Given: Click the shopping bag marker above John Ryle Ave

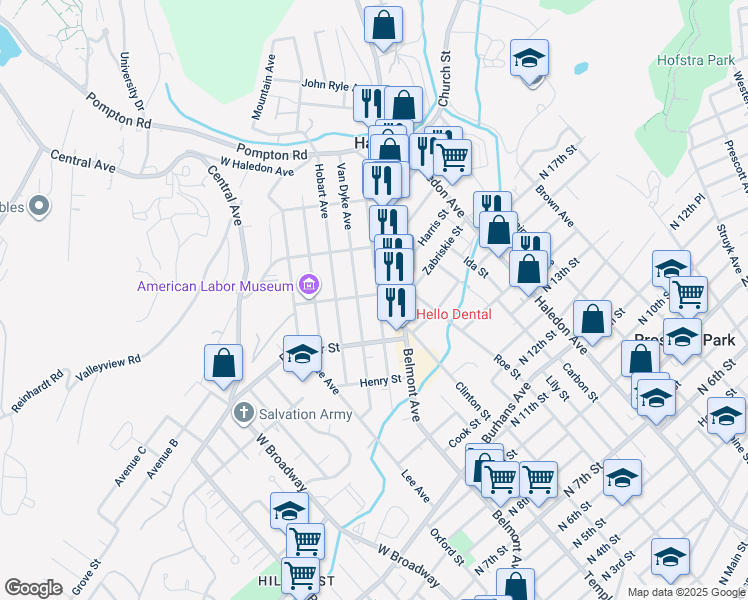Looking at the screenshot, I should click(x=383, y=25).
